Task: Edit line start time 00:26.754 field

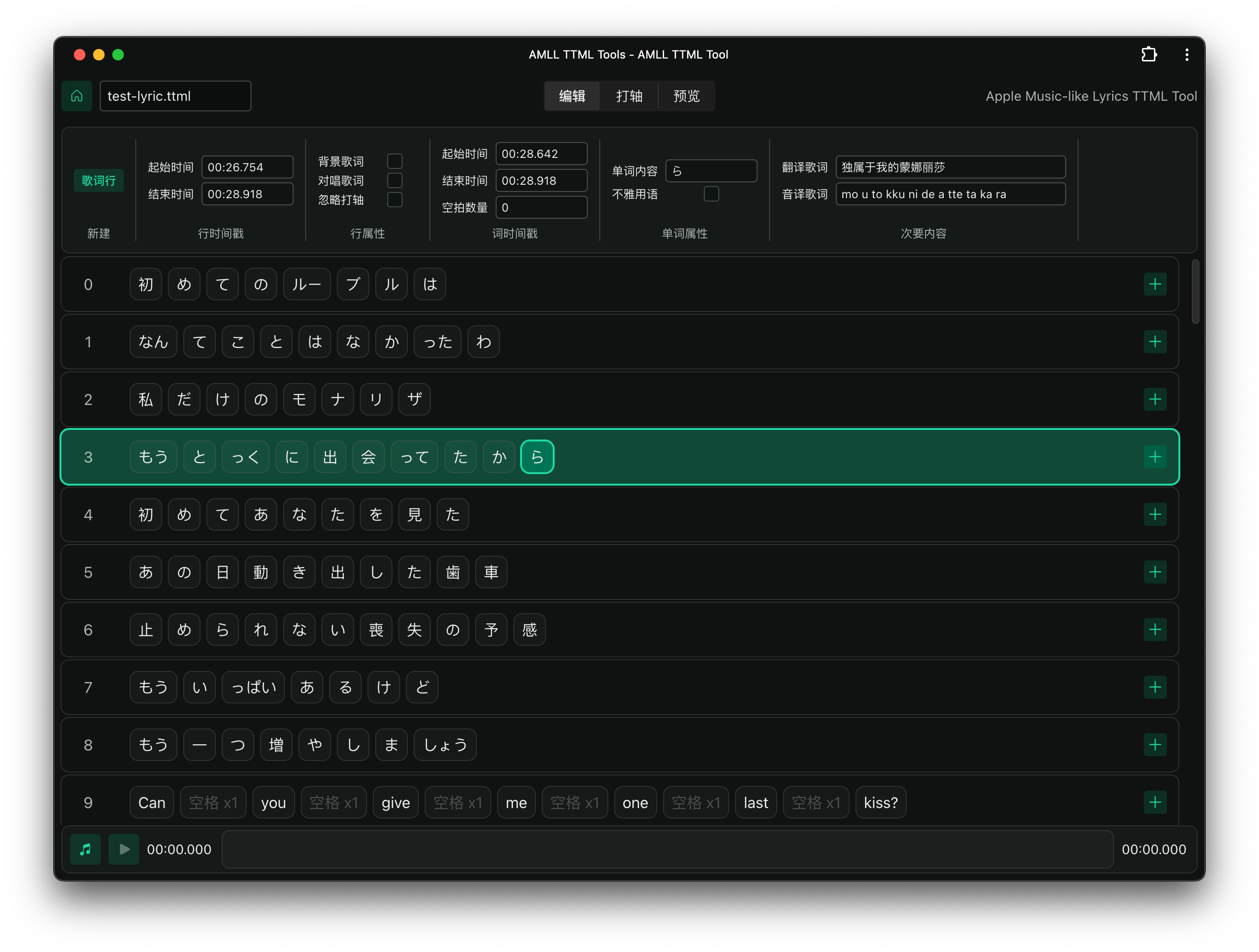Action: point(248,167)
